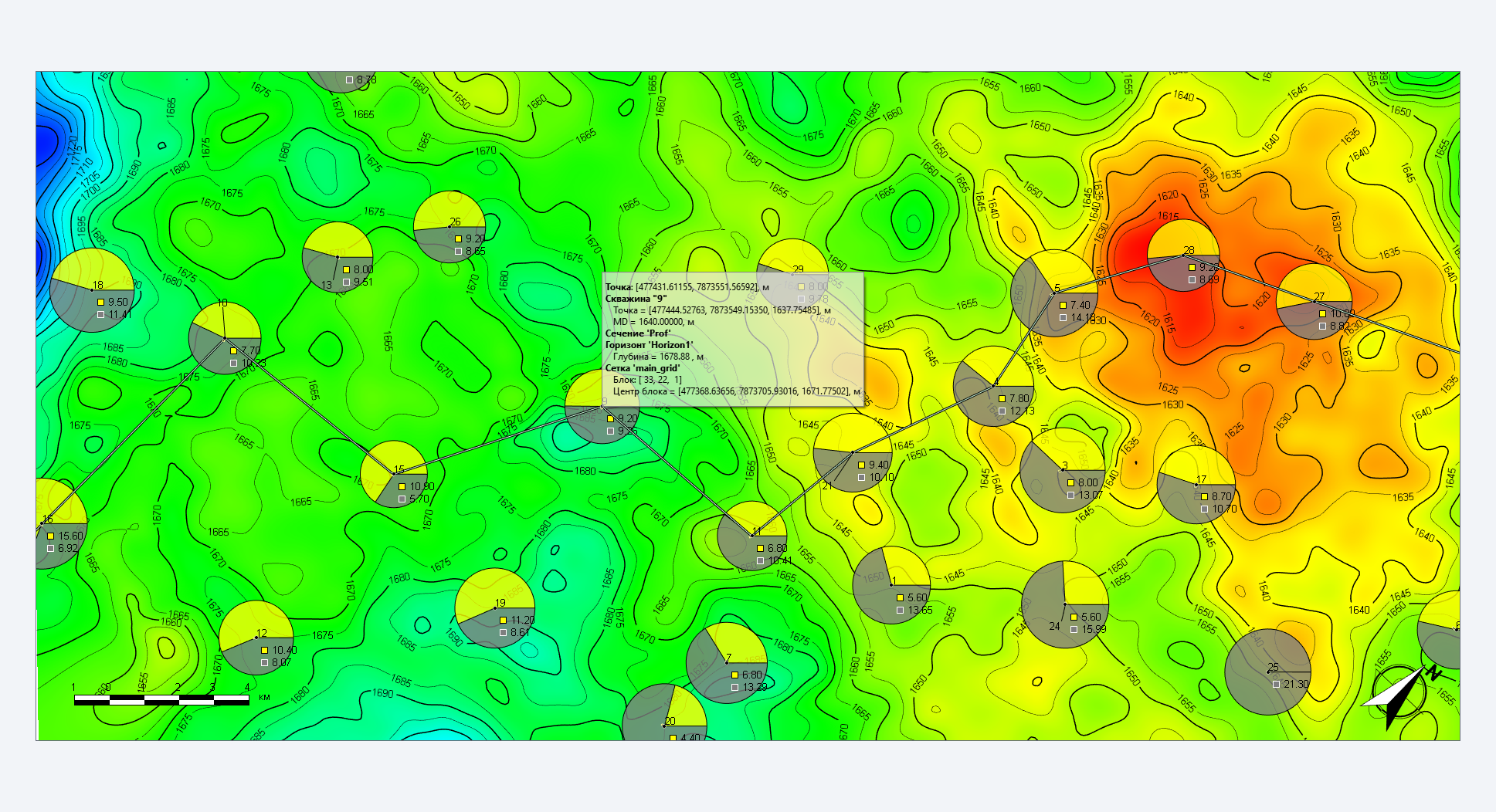Image resolution: width=1496 pixels, height=812 pixels.
Task: Click value 7.40 of well 5
Action: (x=1080, y=305)
